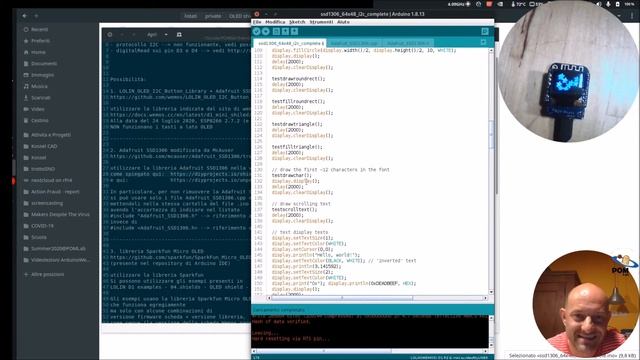Screen dimensions: 640x360
Task: Switch to the second Adafruit_SSD1306 tab
Action: pos(354,43)
